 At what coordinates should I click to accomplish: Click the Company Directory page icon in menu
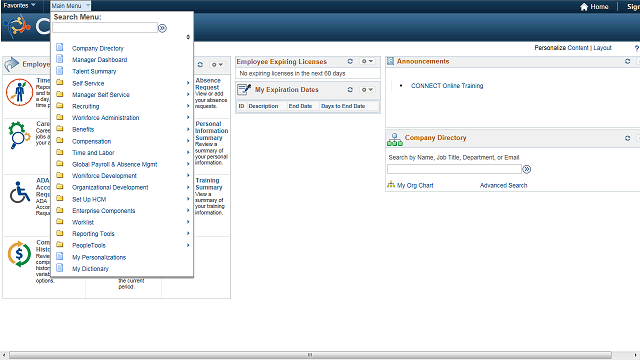coord(60,47)
